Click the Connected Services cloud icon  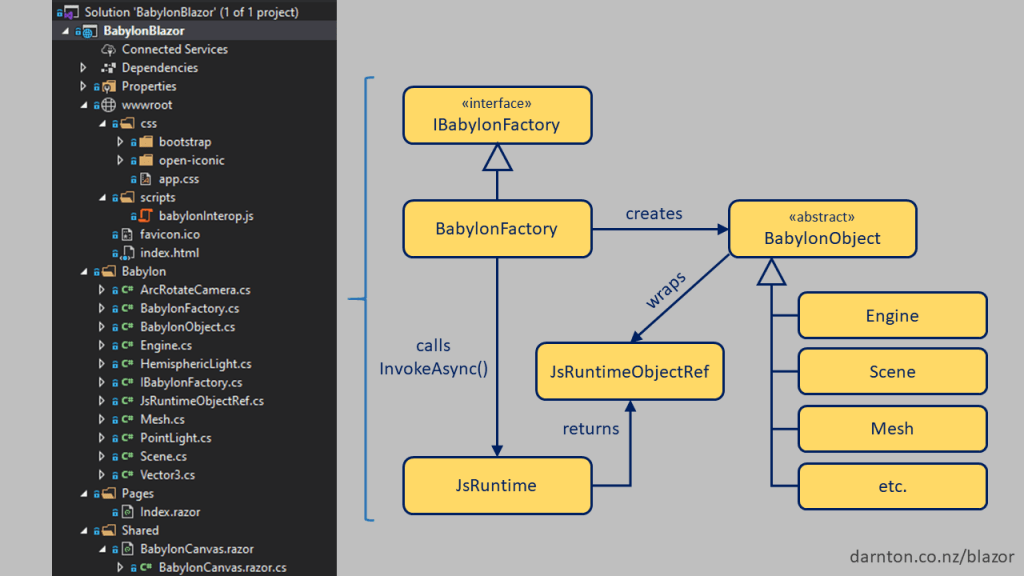108,49
